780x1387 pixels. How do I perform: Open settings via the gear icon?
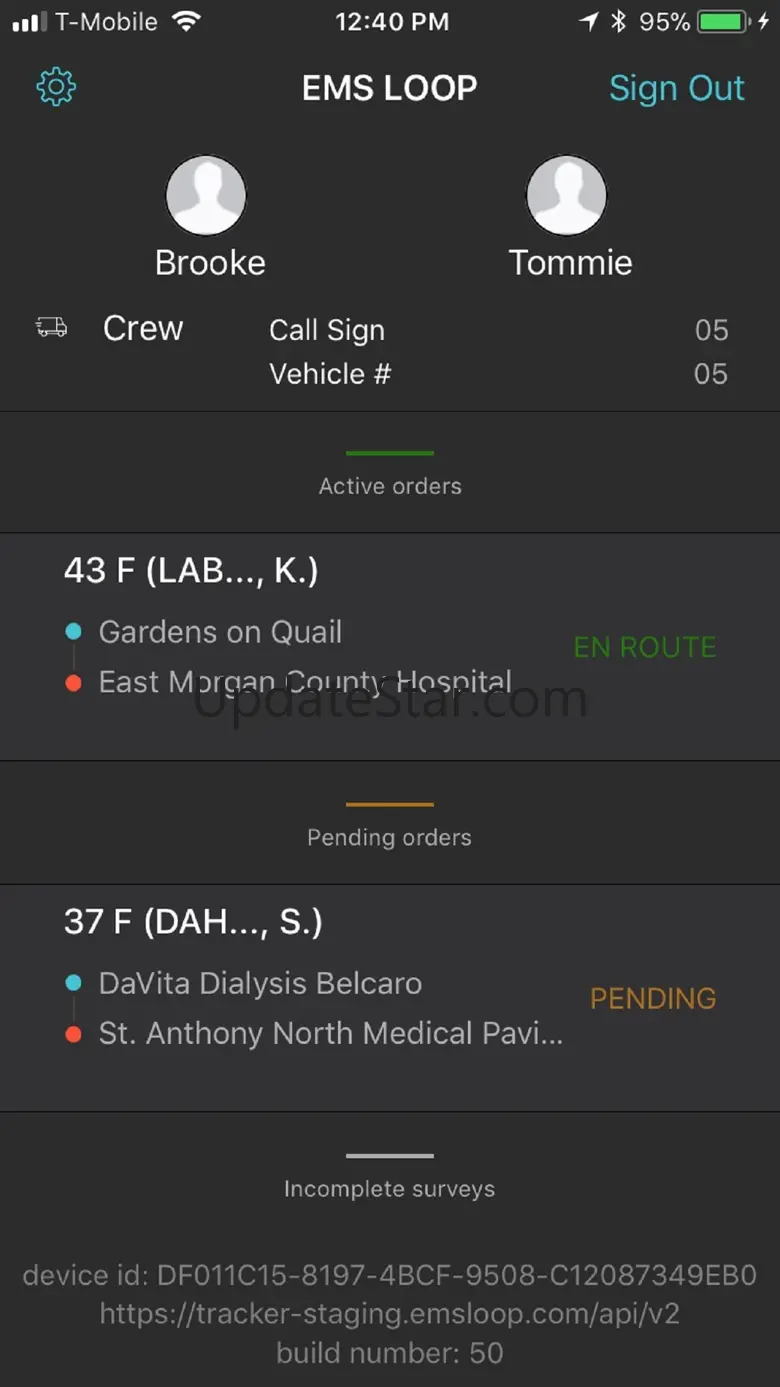pyautogui.click(x=56, y=88)
